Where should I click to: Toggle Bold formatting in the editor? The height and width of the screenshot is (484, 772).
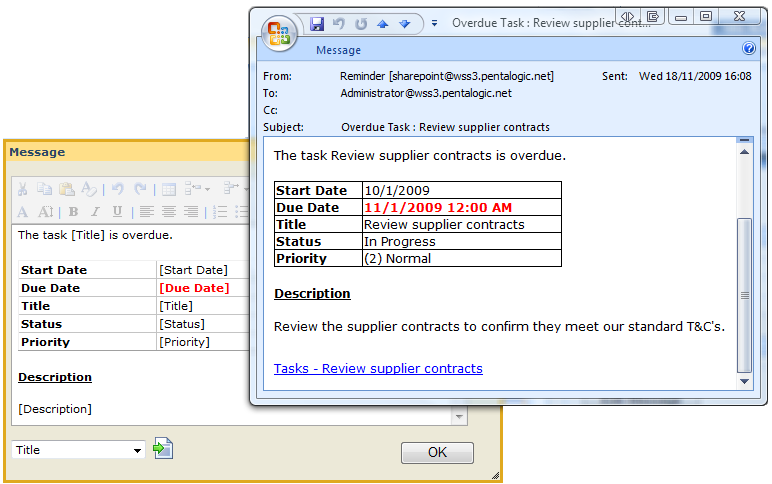[73, 212]
